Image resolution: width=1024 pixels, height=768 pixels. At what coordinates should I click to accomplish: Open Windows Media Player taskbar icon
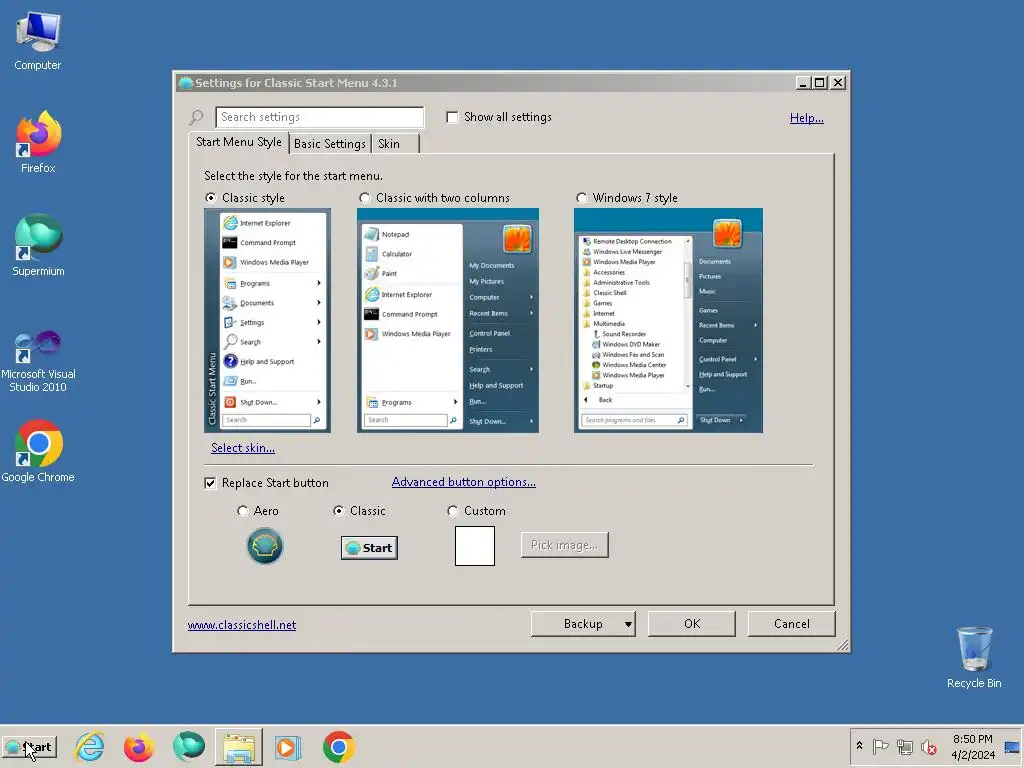coord(288,747)
